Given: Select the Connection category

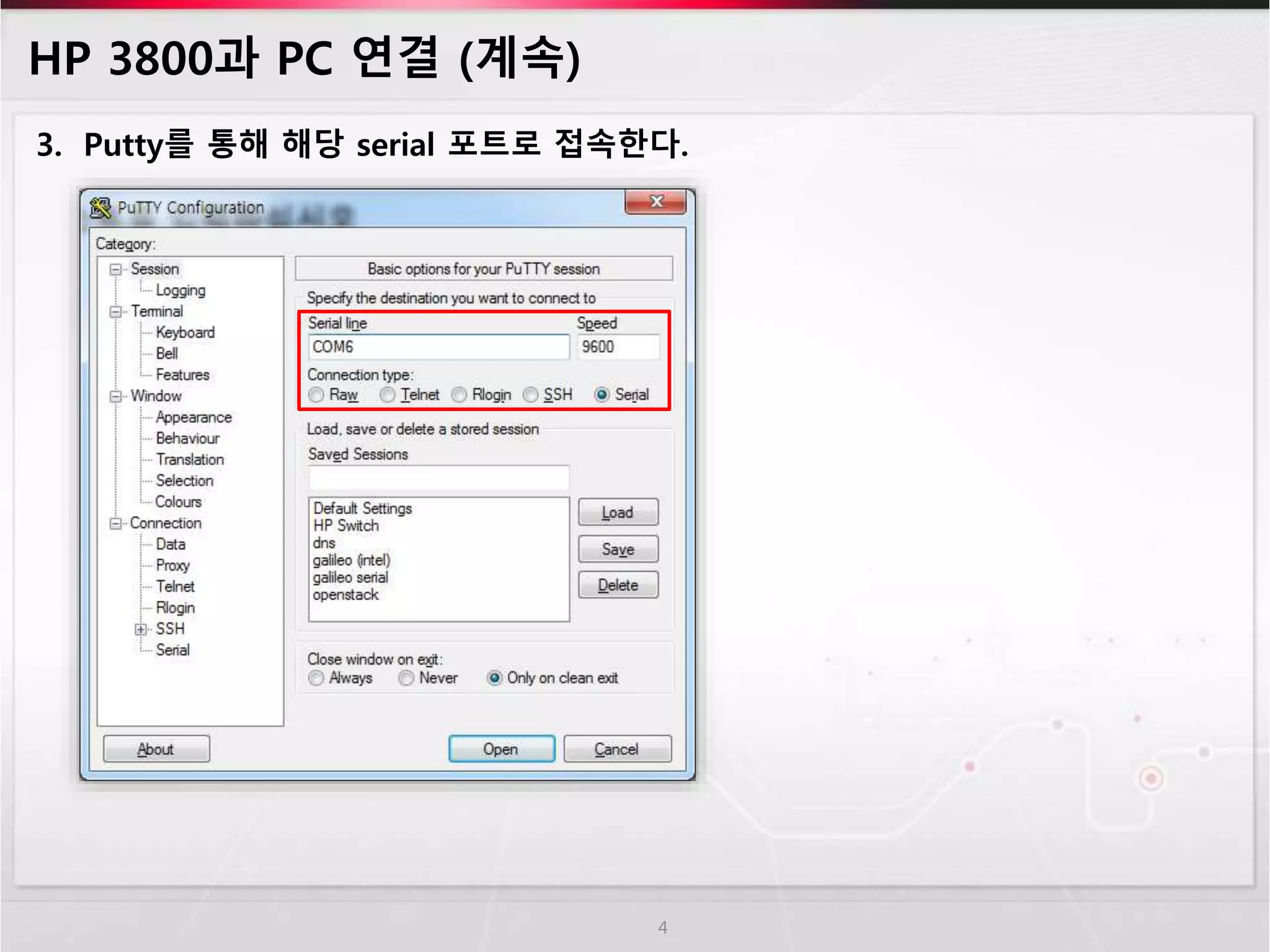Looking at the screenshot, I should tap(166, 523).
